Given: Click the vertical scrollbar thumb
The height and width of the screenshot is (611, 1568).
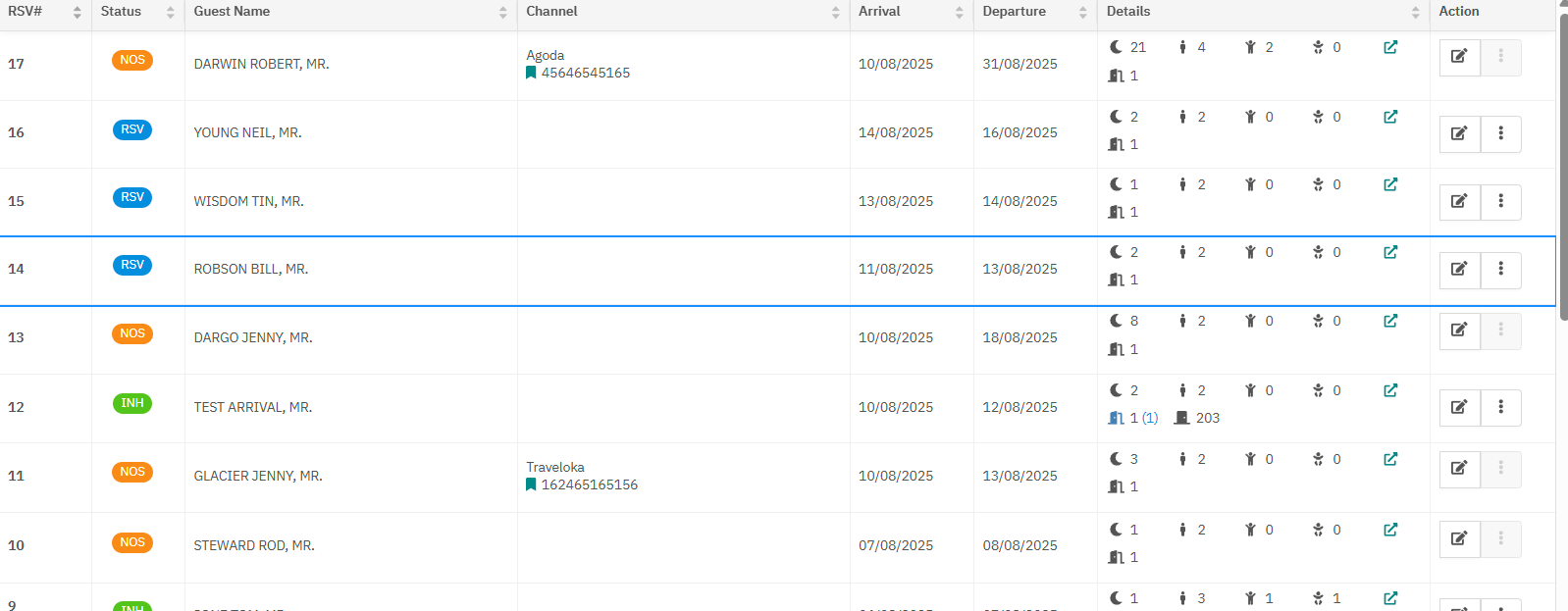Looking at the screenshot, I should pyautogui.click(x=1562, y=167).
